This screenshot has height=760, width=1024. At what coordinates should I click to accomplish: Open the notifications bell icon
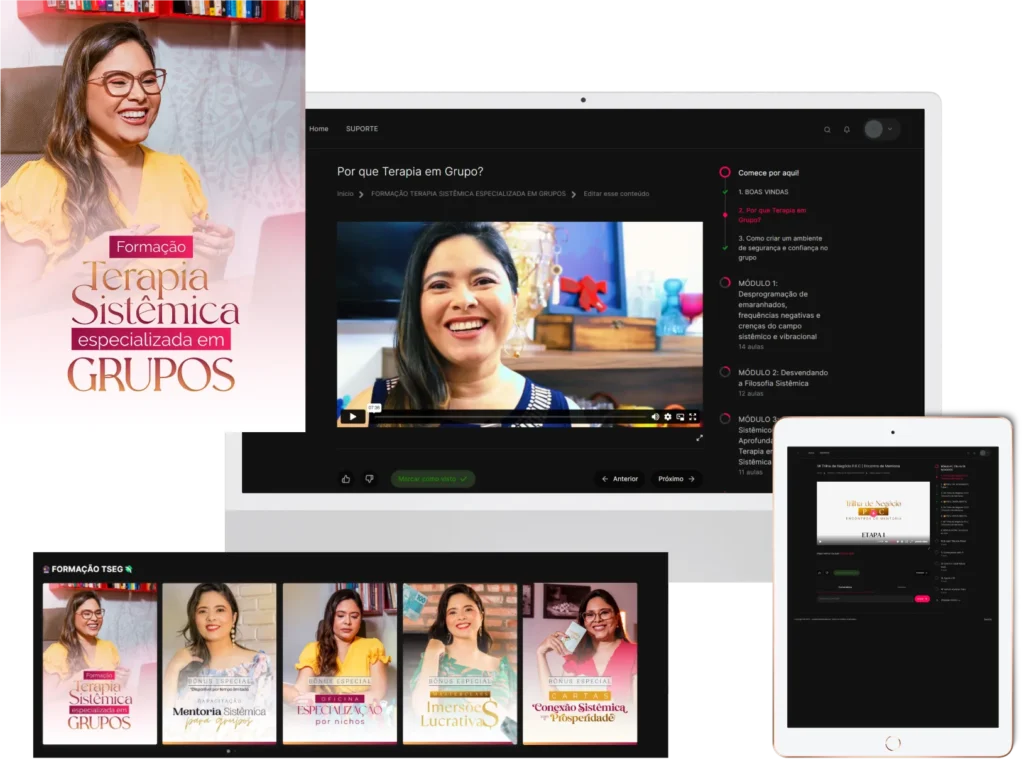(x=847, y=130)
